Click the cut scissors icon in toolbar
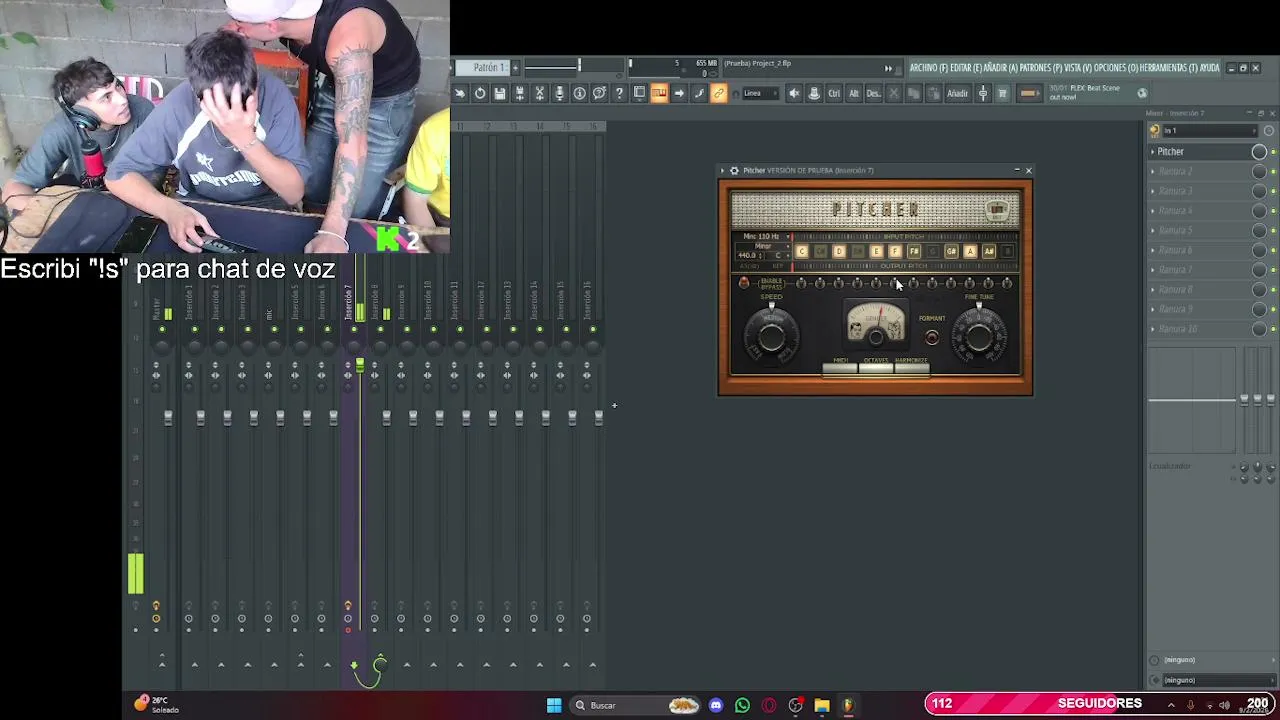This screenshot has height=720, width=1280. [539, 93]
